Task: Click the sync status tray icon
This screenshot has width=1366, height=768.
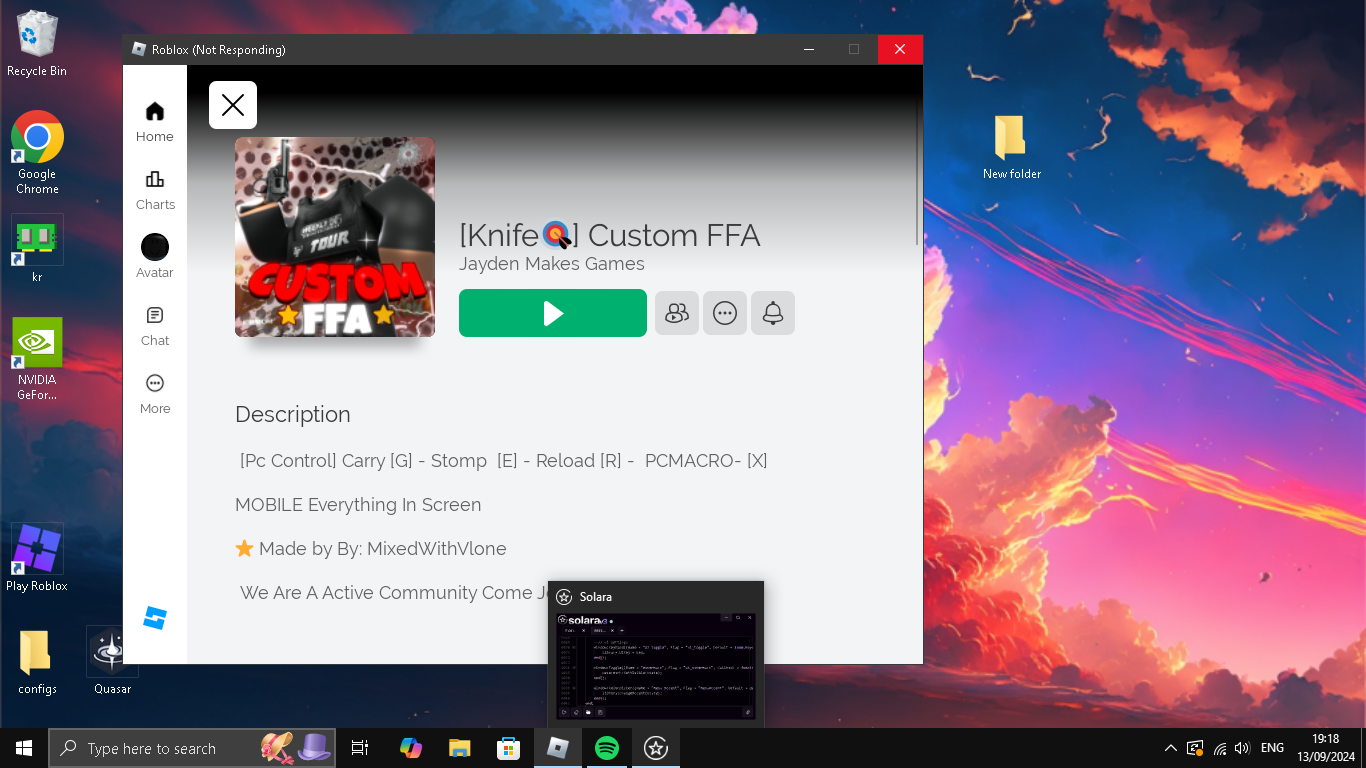Action: (1195, 748)
